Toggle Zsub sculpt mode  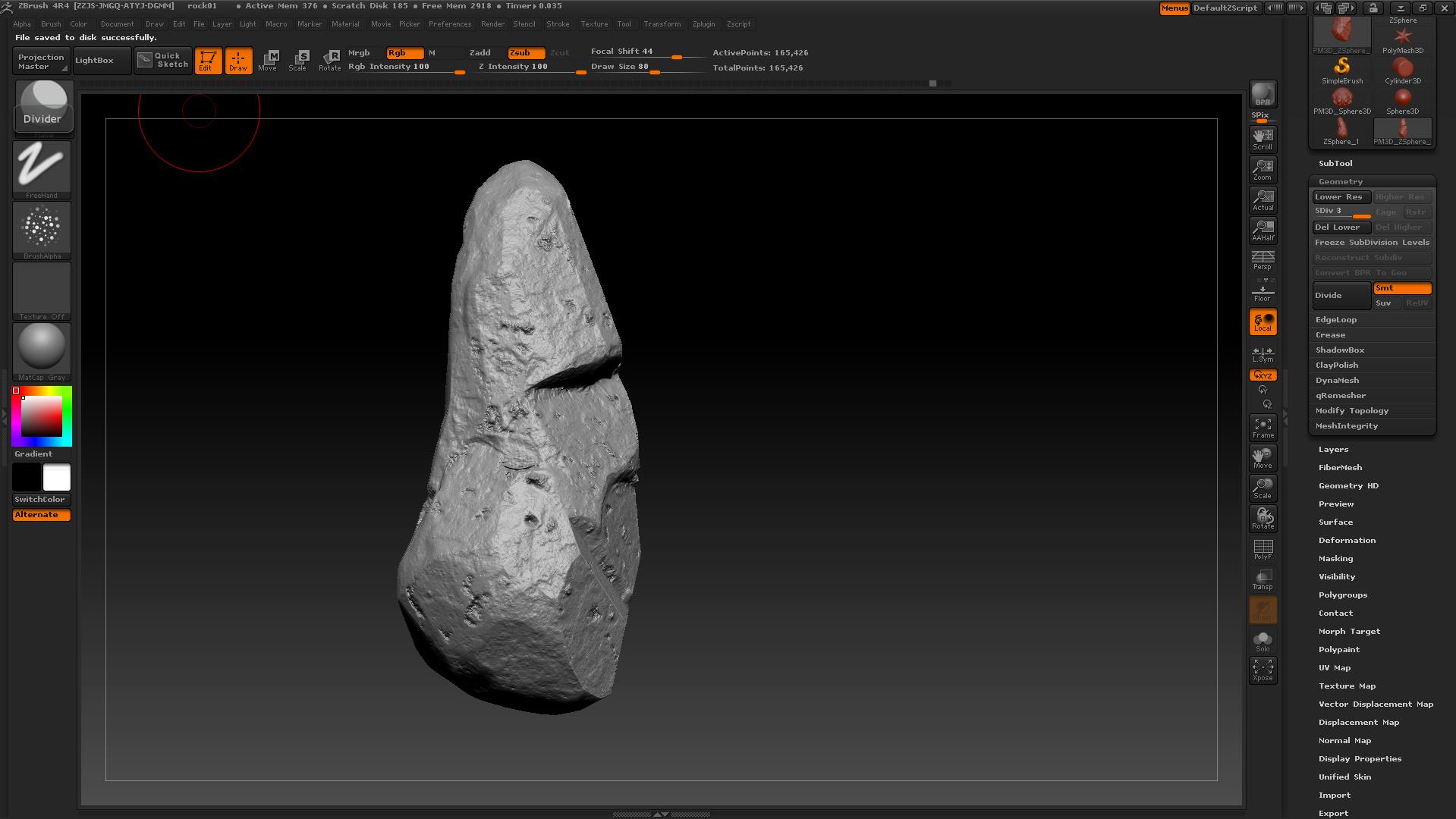(x=526, y=53)
